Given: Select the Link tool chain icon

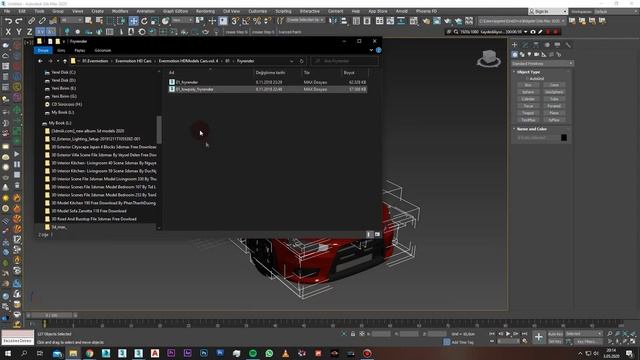Looking at the screenshot, I should click(x=31, y=21).
